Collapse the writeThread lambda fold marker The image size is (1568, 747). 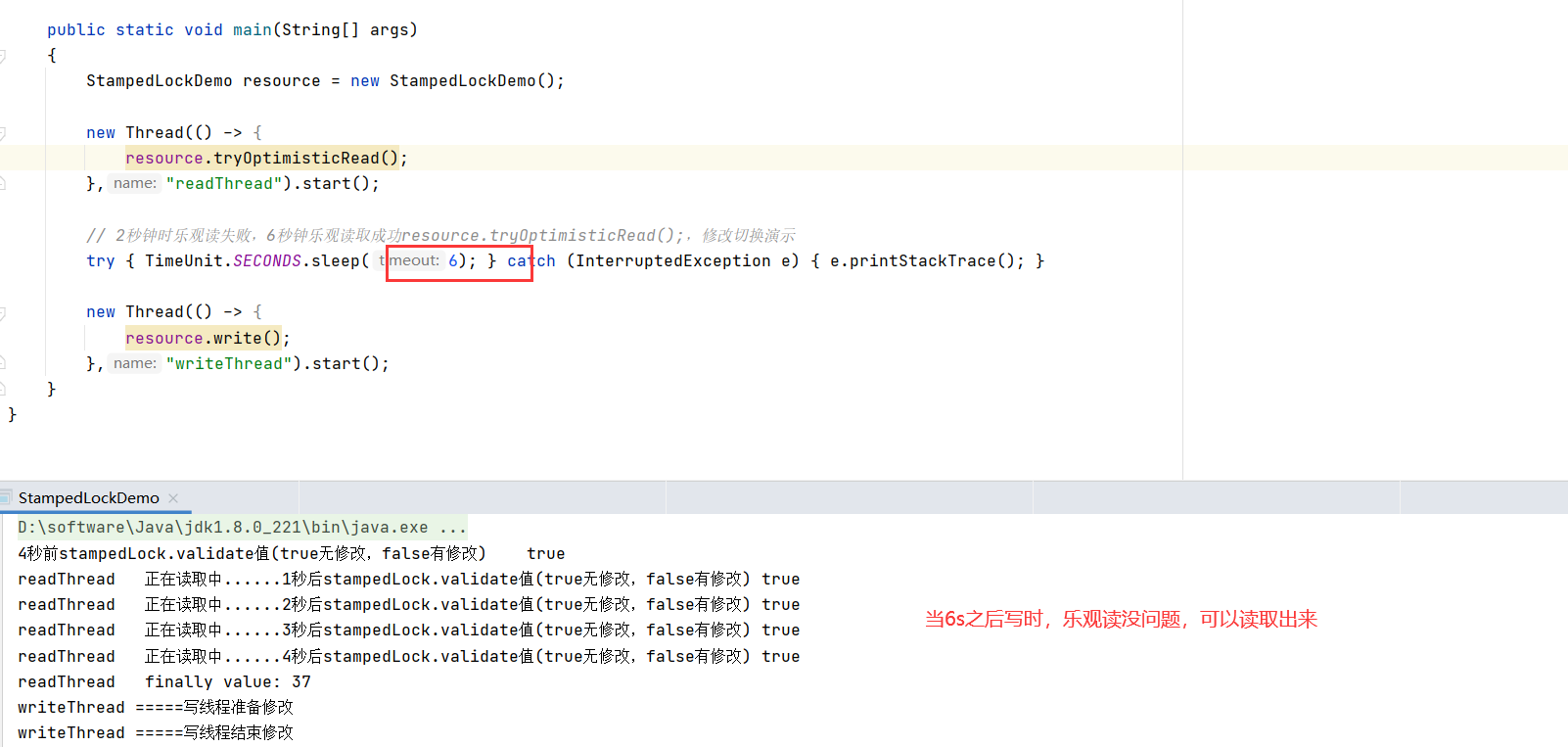3,312
